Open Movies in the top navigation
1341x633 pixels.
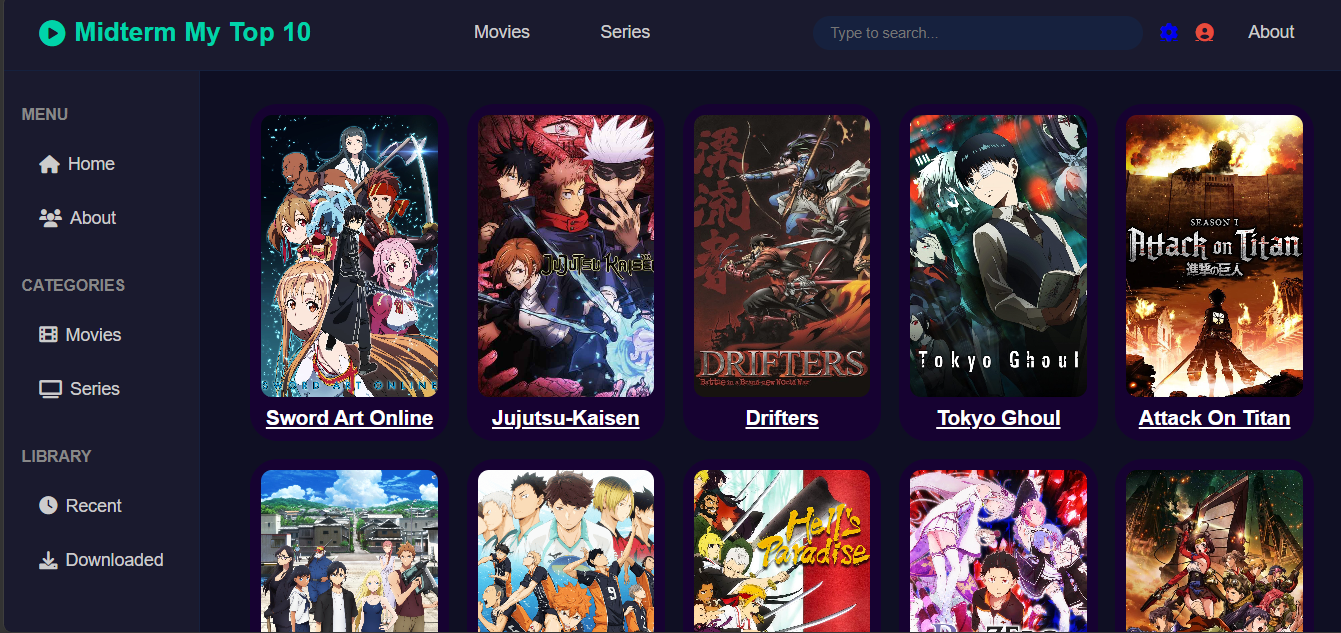(502, 32)
